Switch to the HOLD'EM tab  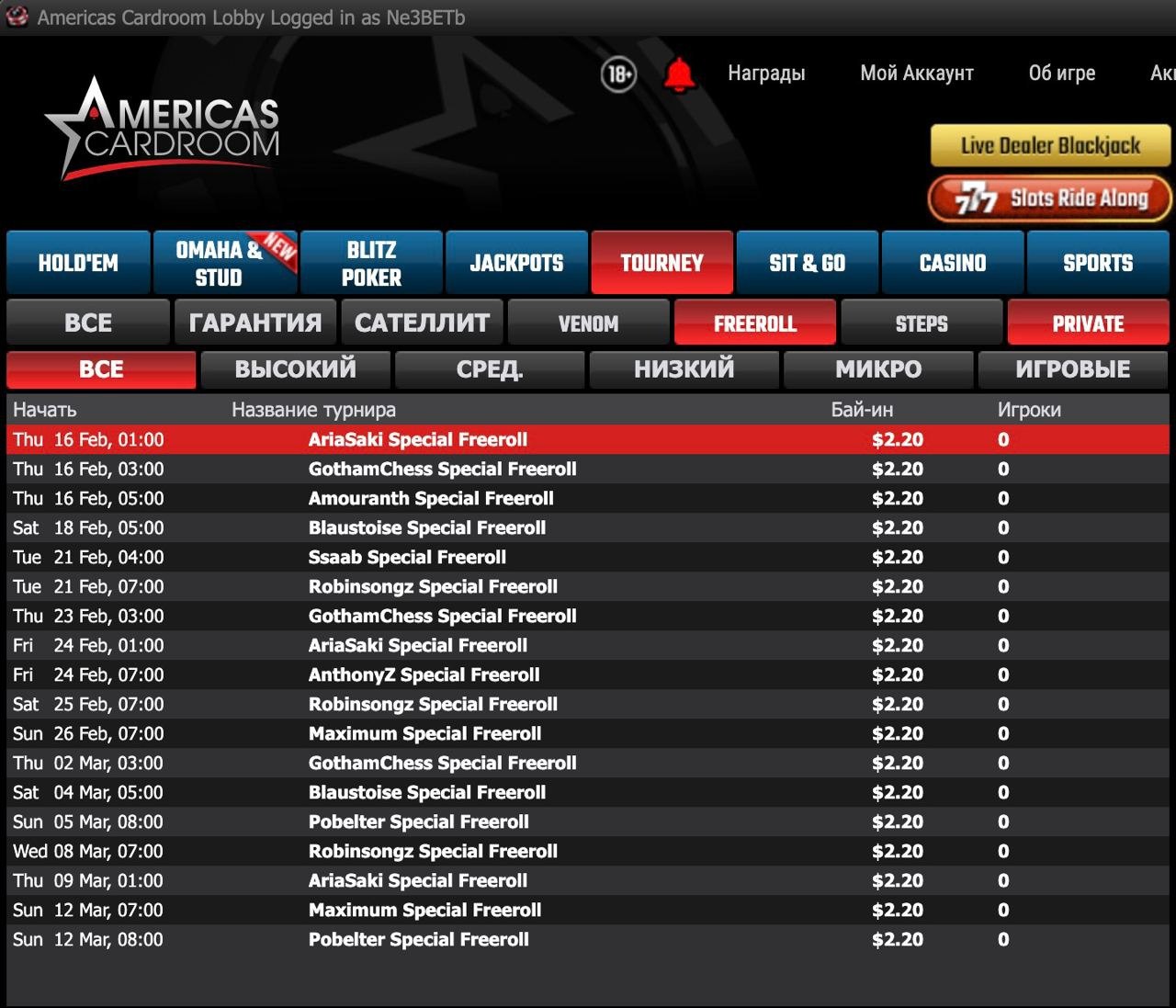point(78,263)
